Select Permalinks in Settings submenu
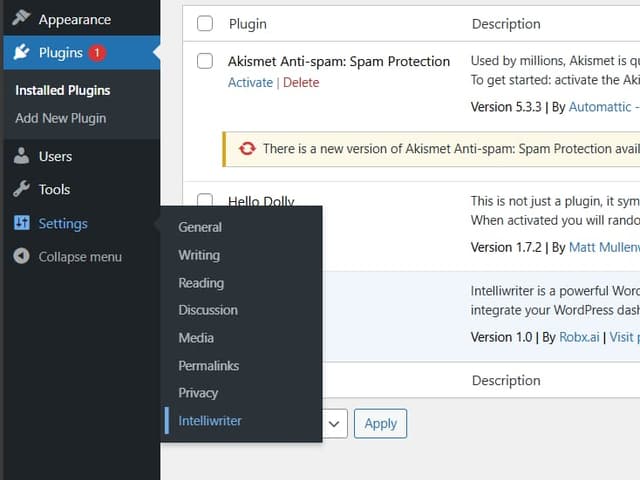 pyautogui.click(x=209, y=366)
